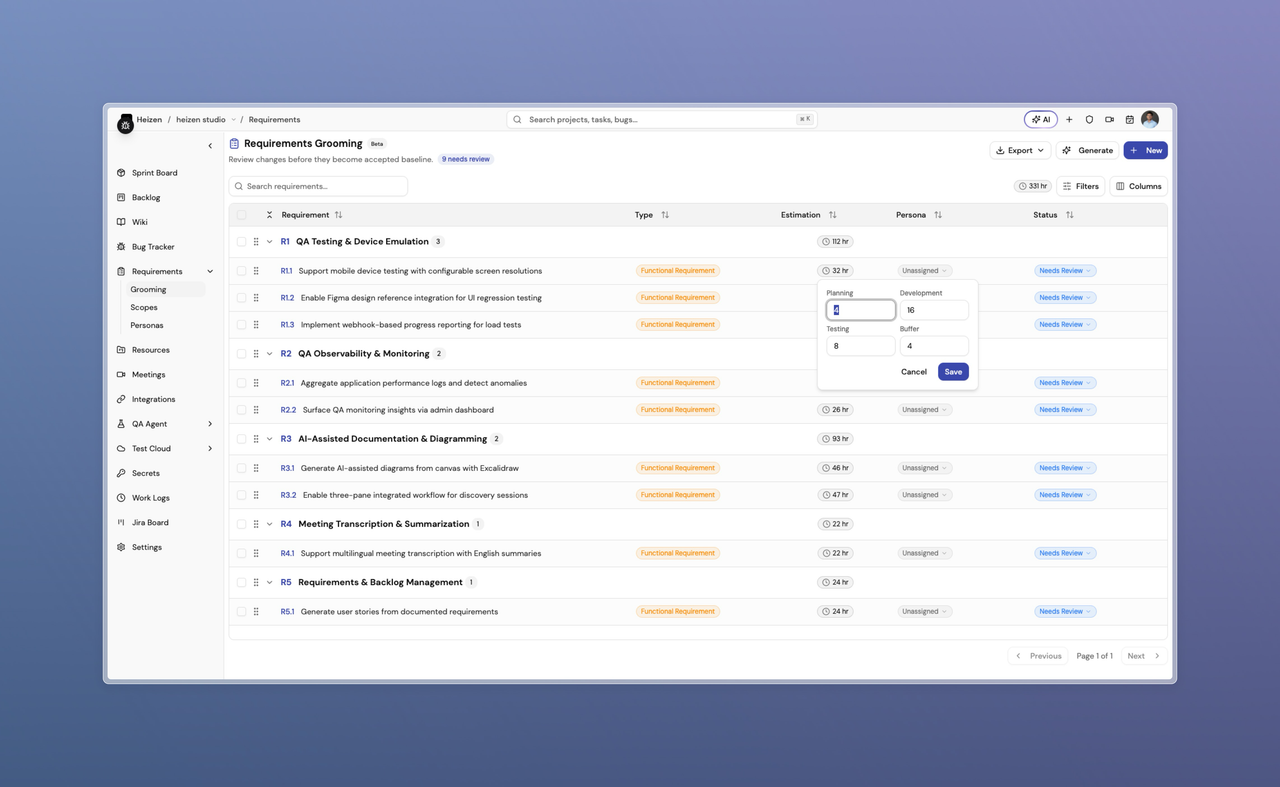This screenshot has width=1280, height=787.
Task: Click the blue New button
Action: coord(1146,150)
